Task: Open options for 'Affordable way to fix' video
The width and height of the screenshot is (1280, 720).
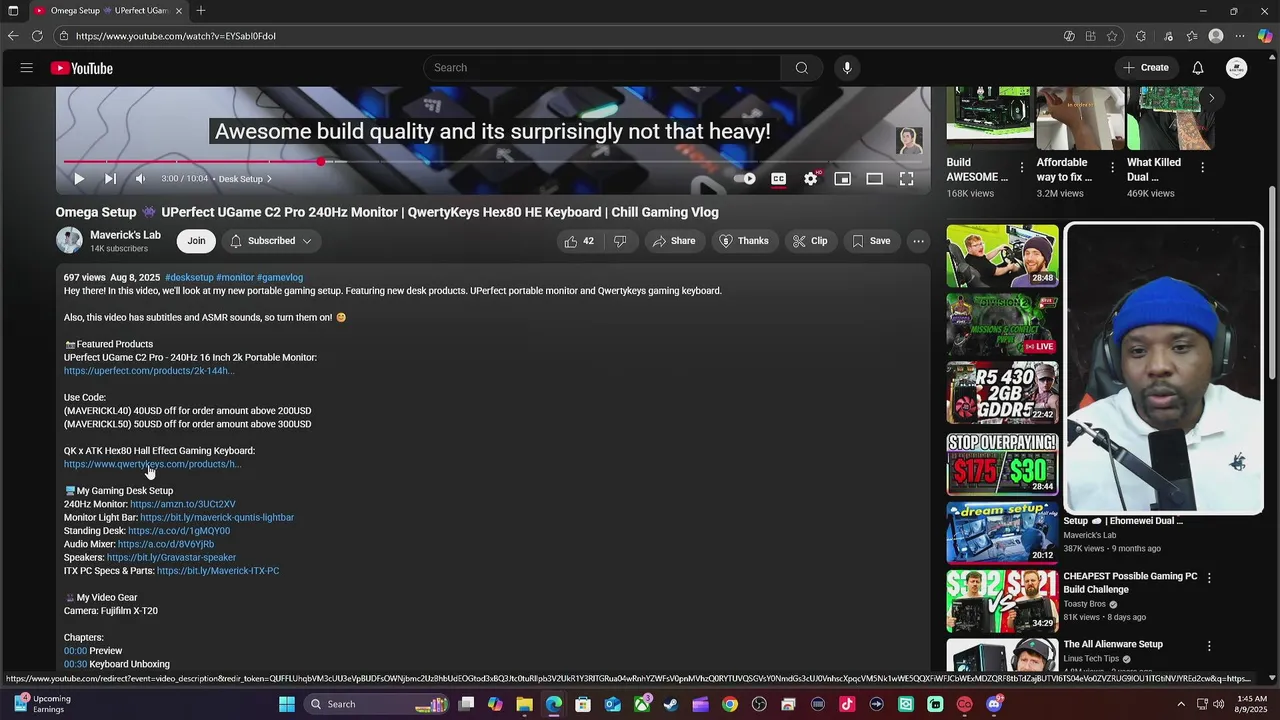Action: pyautogui.click(x=1112, y=168)
